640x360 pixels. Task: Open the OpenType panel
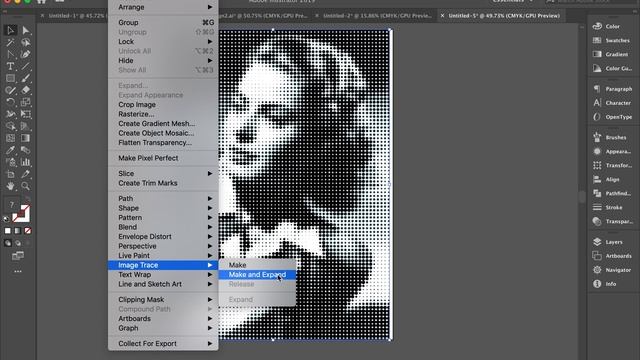612,117
